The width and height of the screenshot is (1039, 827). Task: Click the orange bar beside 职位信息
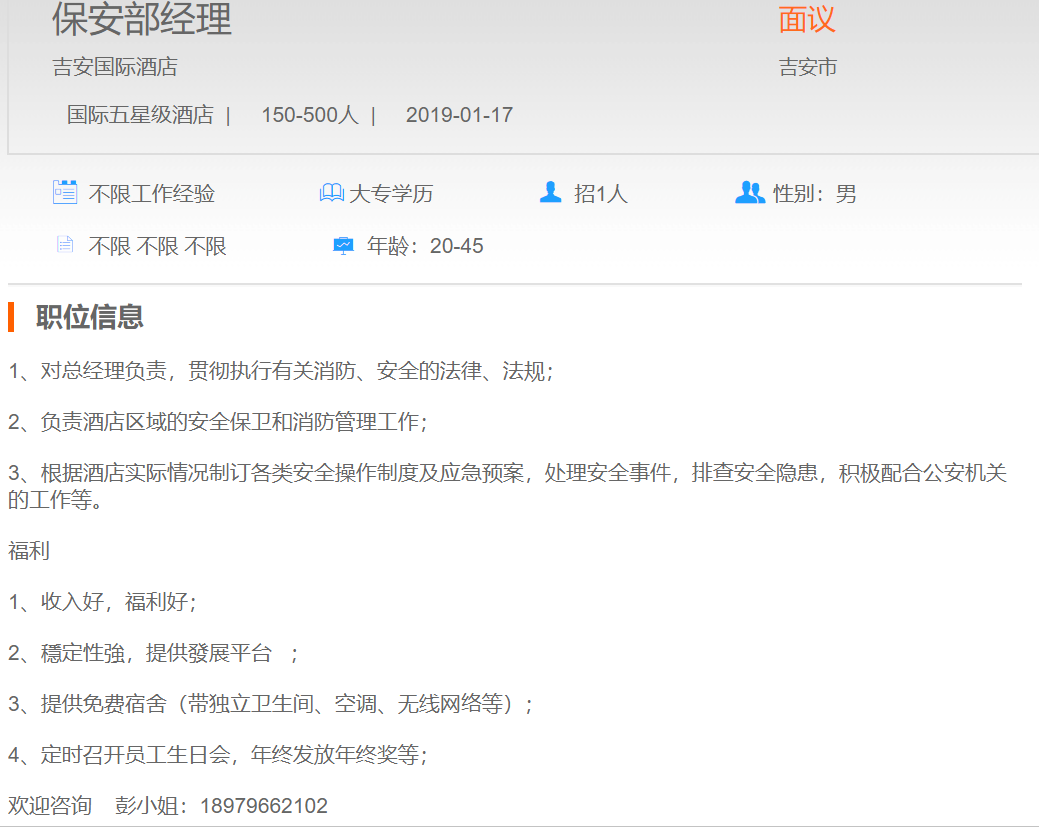(11, 317)
